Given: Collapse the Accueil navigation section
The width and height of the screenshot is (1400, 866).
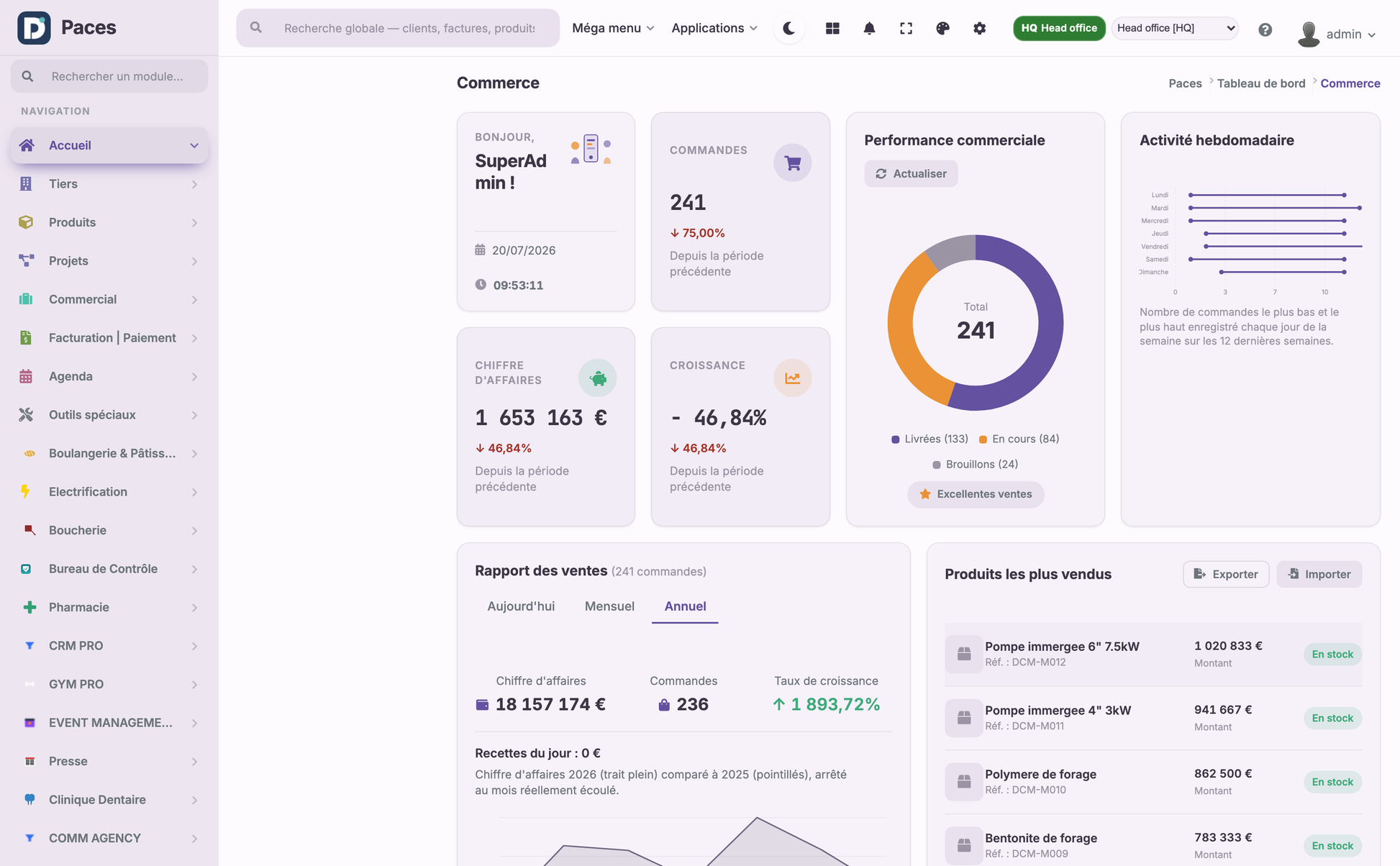Looking at the screenshot, I should [x=194, y=145].
